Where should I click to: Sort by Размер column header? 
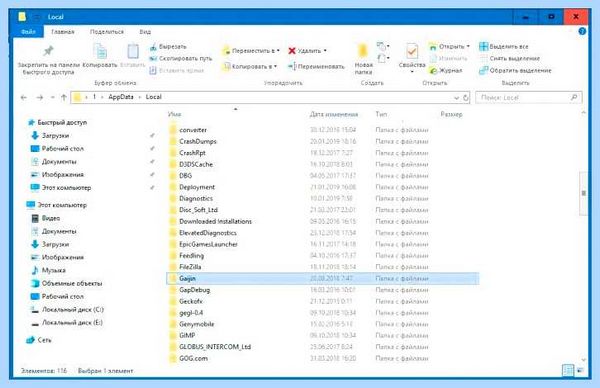(451, 114)
